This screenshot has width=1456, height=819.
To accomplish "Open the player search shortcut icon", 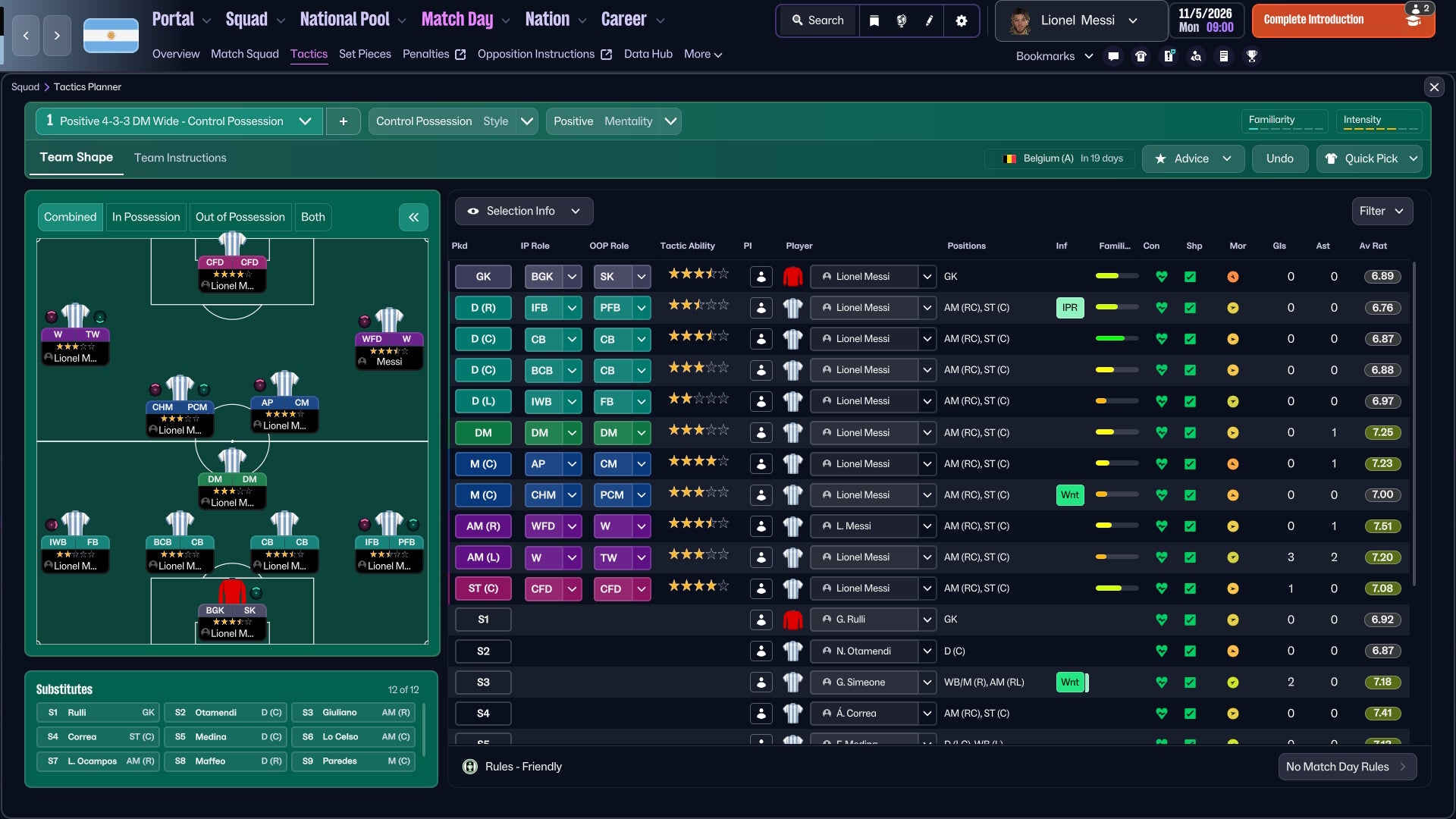I will pos(1196,56).
